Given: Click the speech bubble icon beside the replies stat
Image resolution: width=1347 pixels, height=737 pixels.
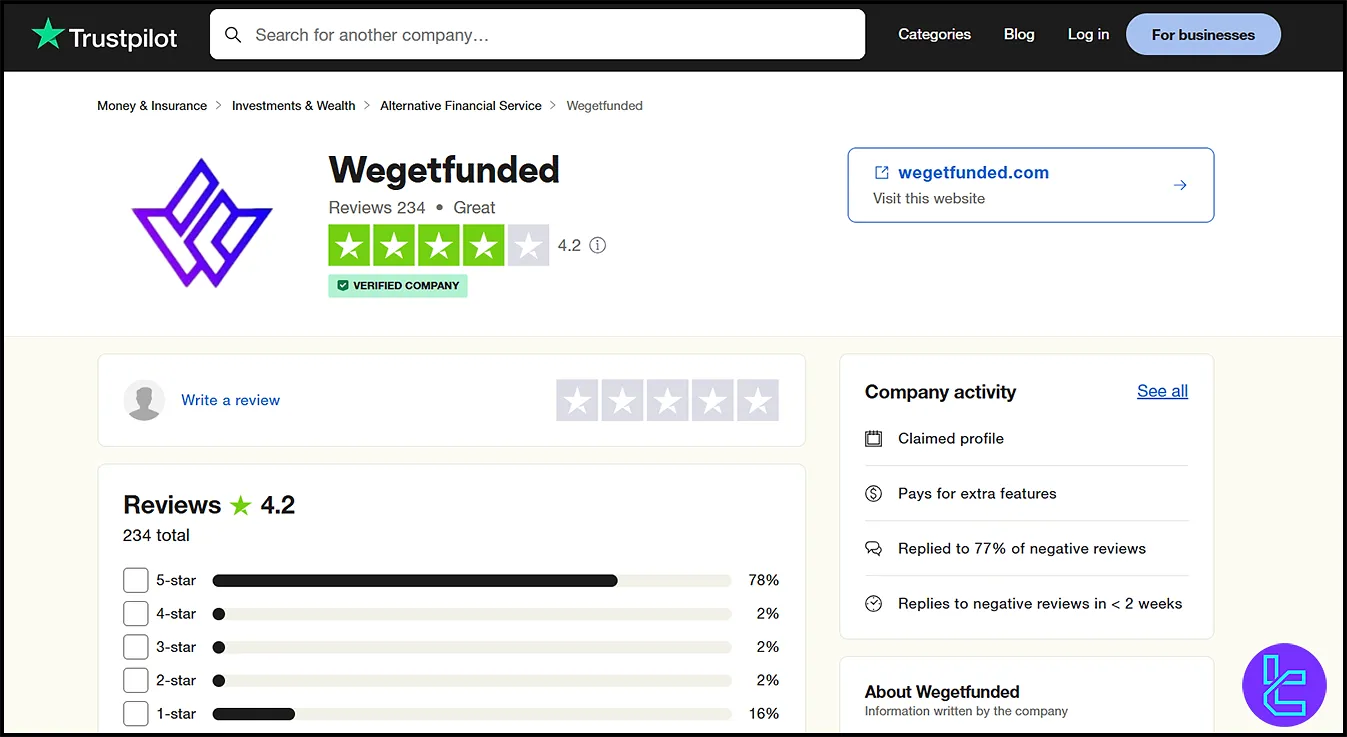Looking at the screenshot, I should pos(874,548).
